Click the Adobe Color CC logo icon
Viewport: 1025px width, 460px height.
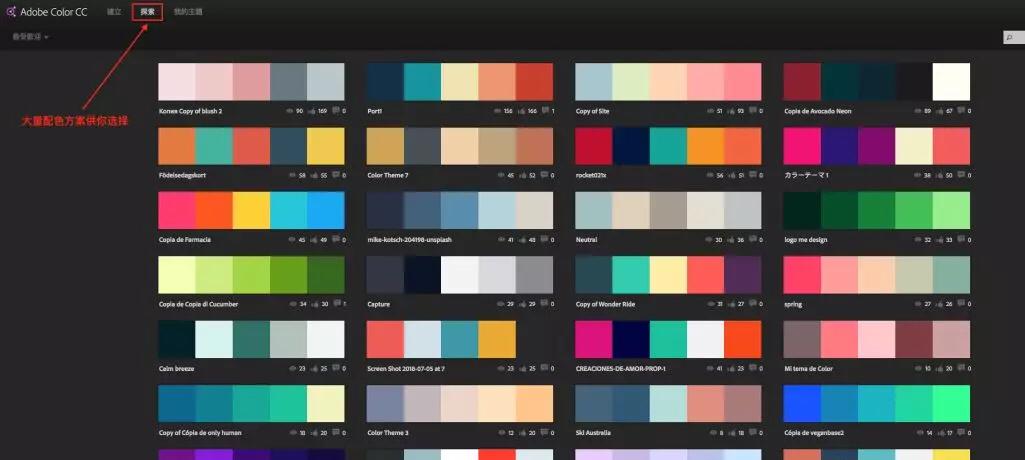coord(11,12)
